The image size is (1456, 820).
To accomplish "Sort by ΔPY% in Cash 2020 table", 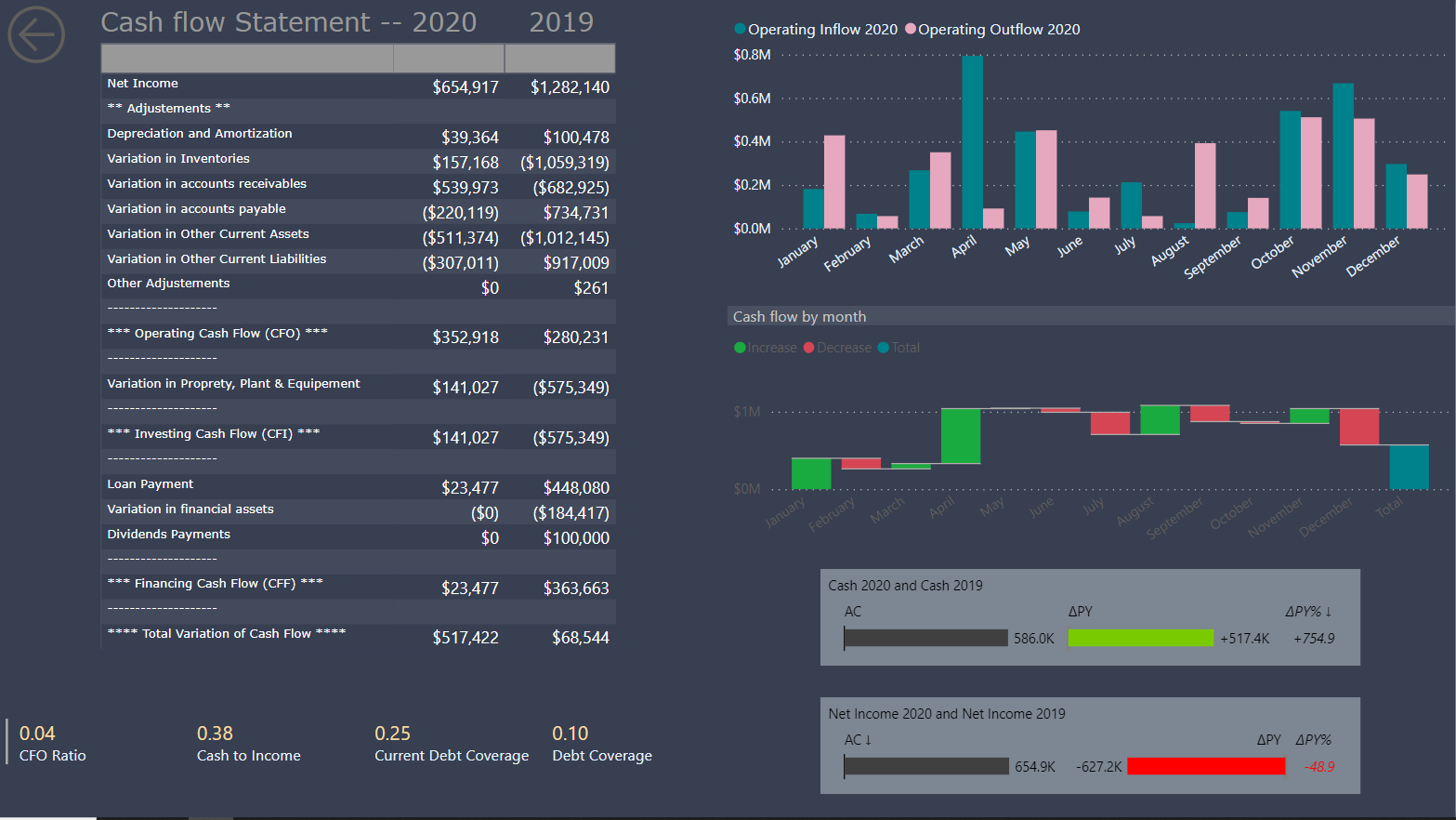I will click(x=1307, y=612).
